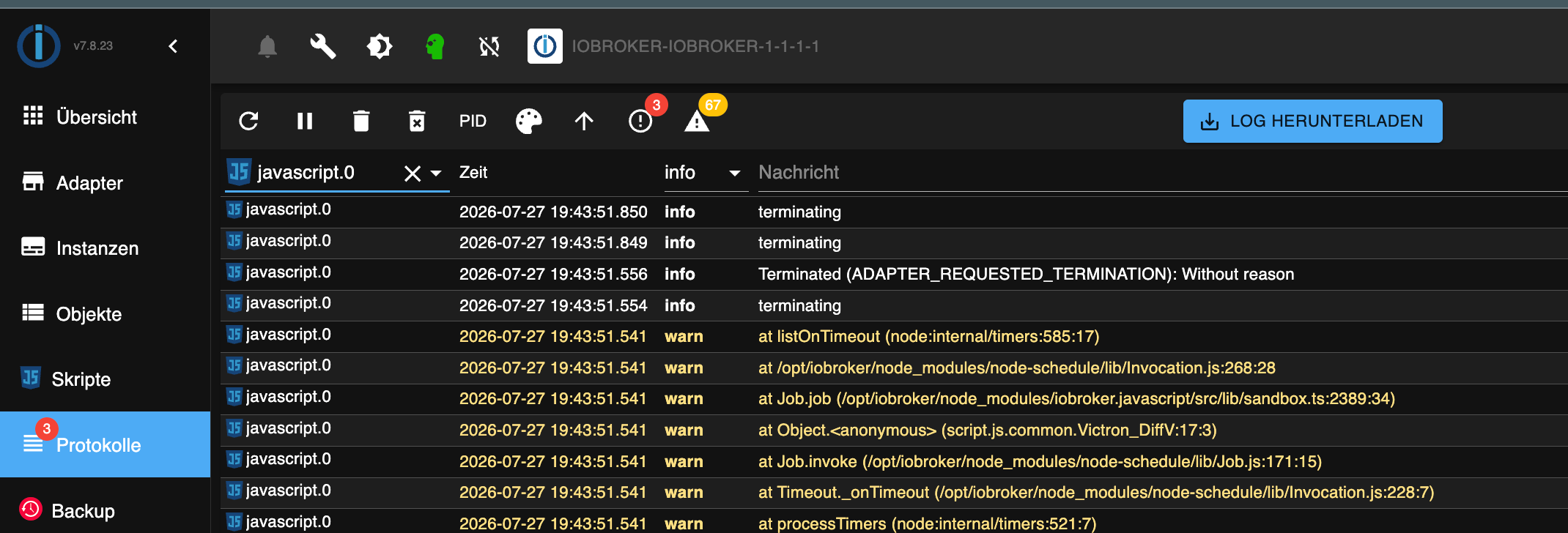The height and width of the screenshot is (533, 1568).
Task: Delete the log file with the X trash icon
Action: point(417,121)
